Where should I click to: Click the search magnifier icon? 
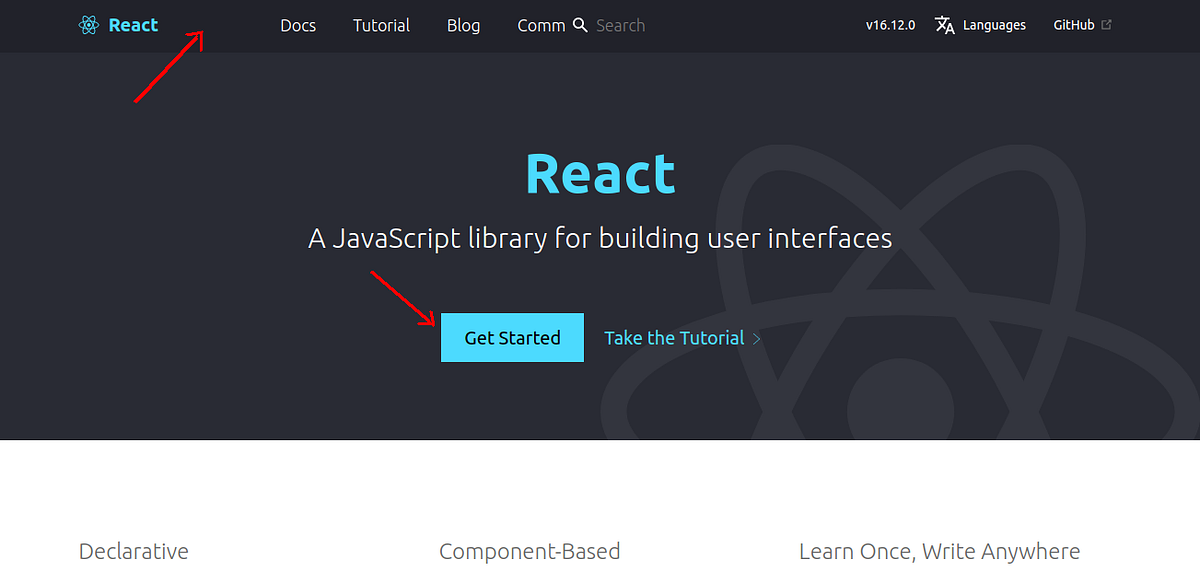click(580, 25)
